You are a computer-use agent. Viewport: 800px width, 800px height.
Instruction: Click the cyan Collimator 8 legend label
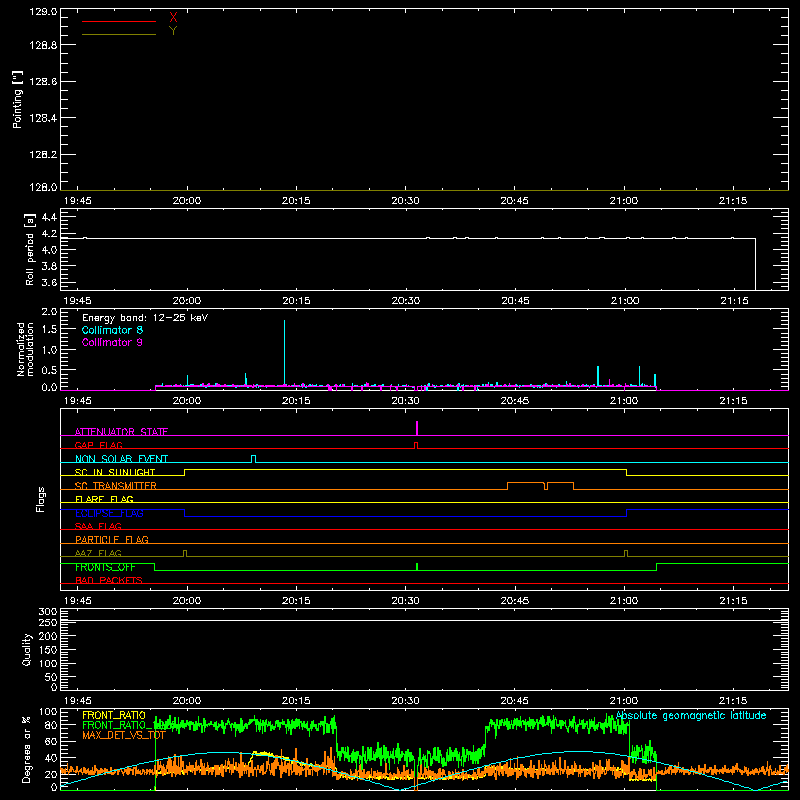tap(112, 330)
